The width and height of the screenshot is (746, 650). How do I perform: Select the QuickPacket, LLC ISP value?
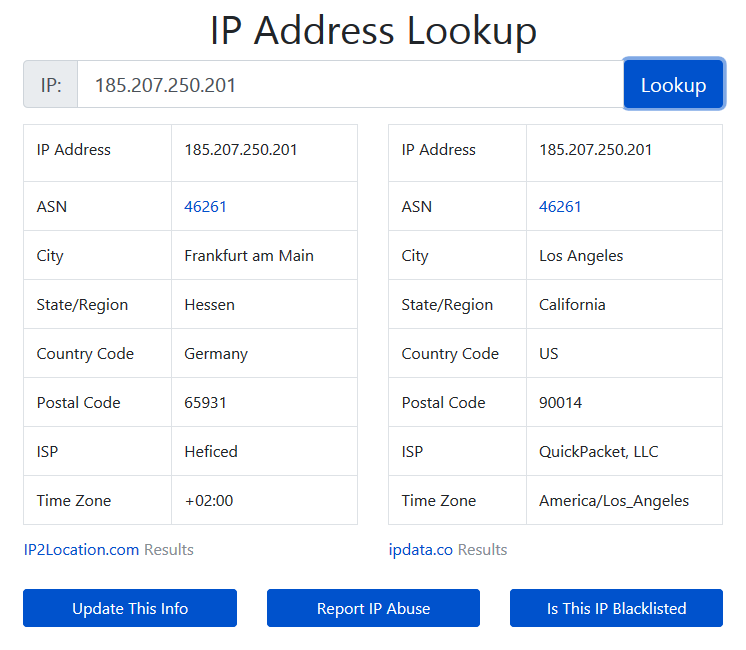pos(598,452)
